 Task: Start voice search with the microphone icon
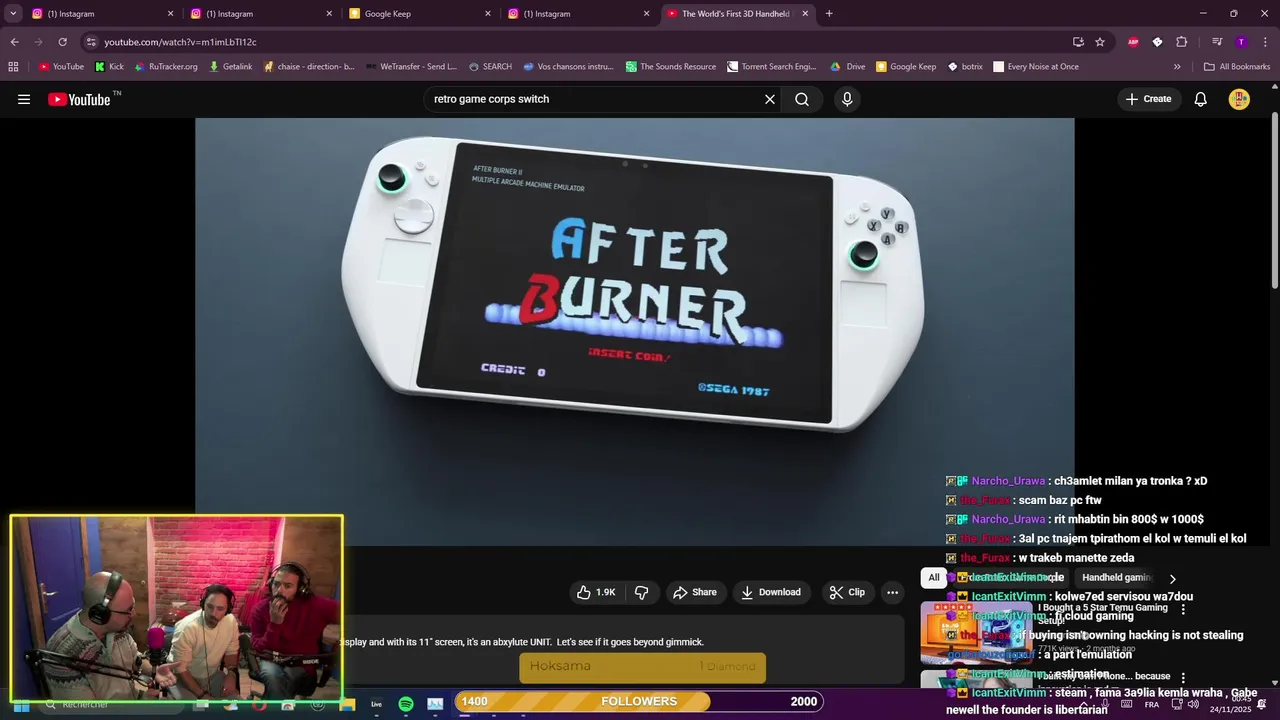point(847,99)
